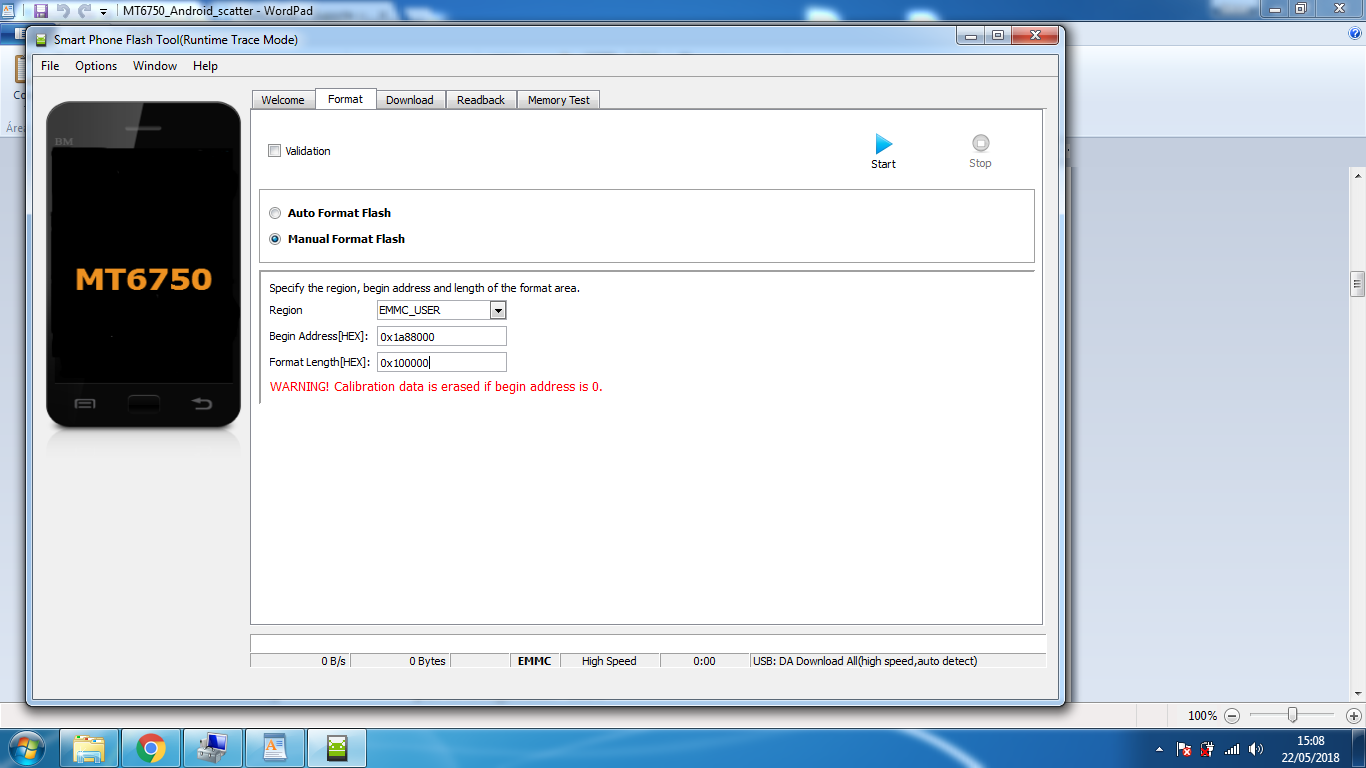1366x768 pixels.
Task: Click the power plug battery tray icon
Action: click(x=1208, y=749)
